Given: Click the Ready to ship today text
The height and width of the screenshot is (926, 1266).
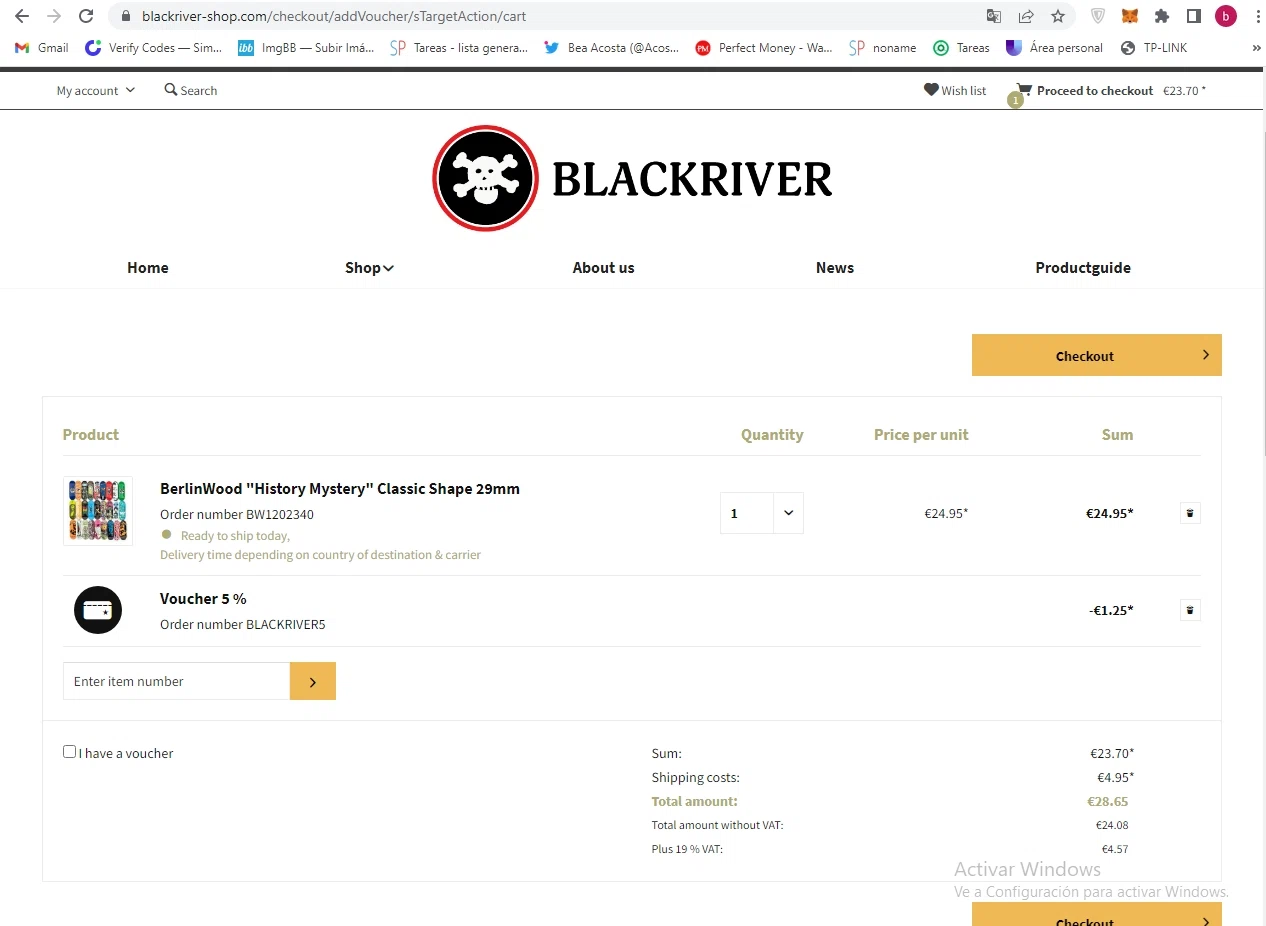Looking at the screenshot, I should click(235, 536).
